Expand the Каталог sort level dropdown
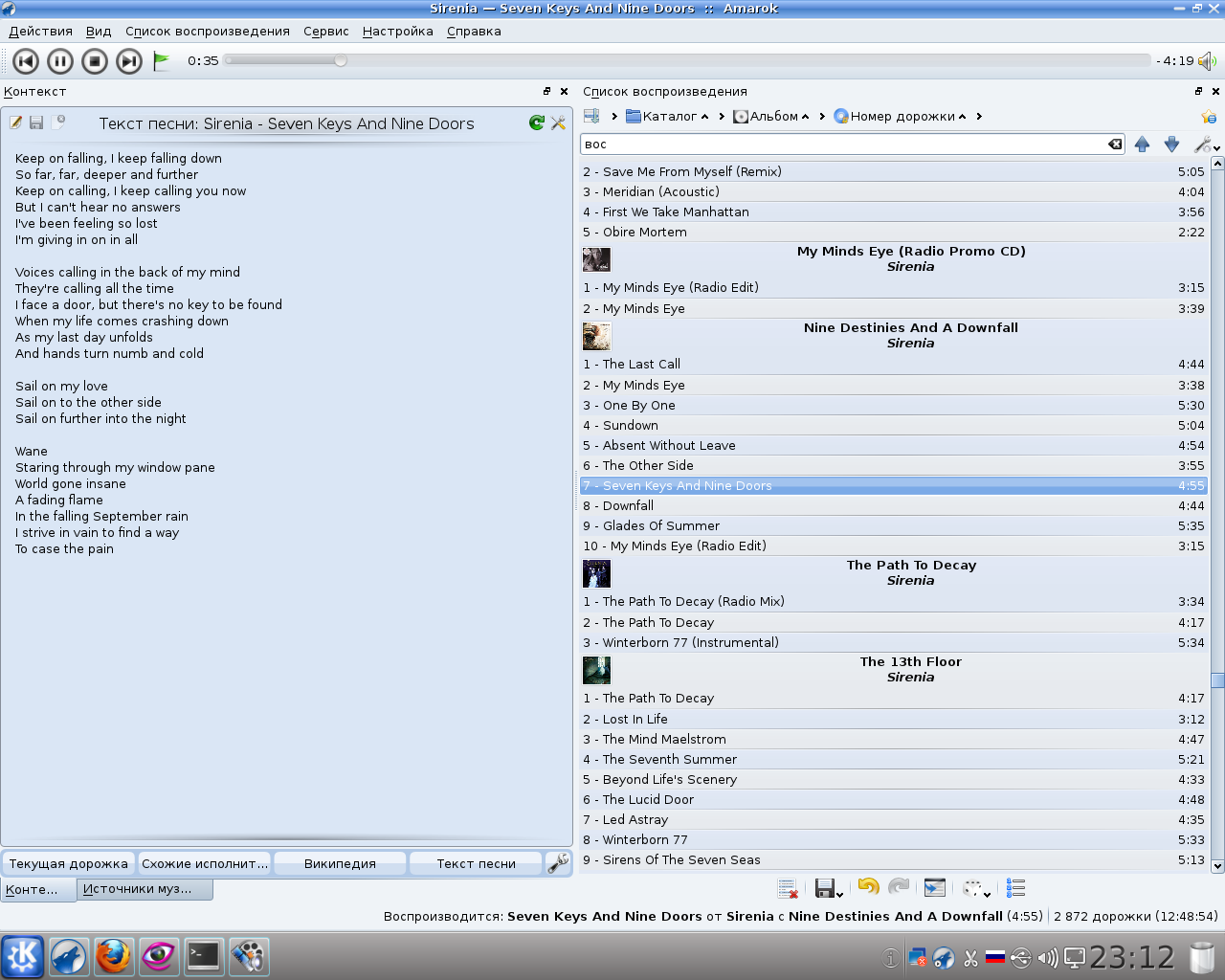 [x=705, y=117]
